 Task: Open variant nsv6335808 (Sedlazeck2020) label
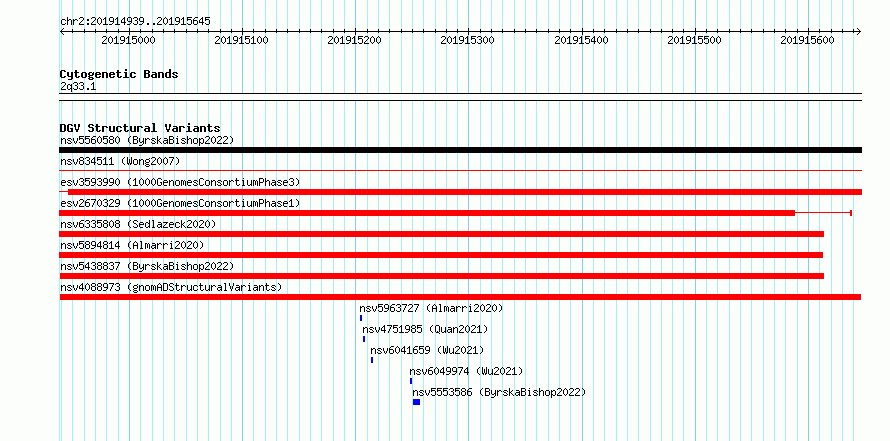(x=138, y=224)
